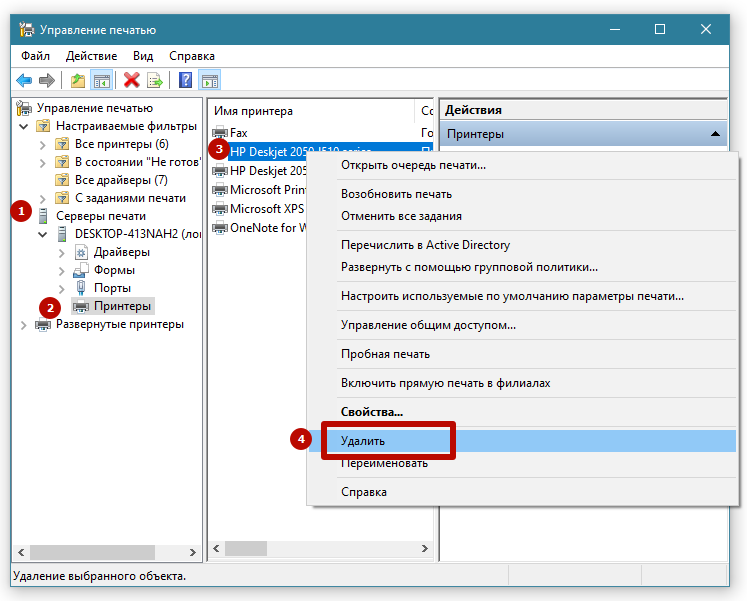This screenshot has width=747, height=601.
Task: Collapse the Настраиваемые фильтры tree node
Action: [x=23, y=126]
